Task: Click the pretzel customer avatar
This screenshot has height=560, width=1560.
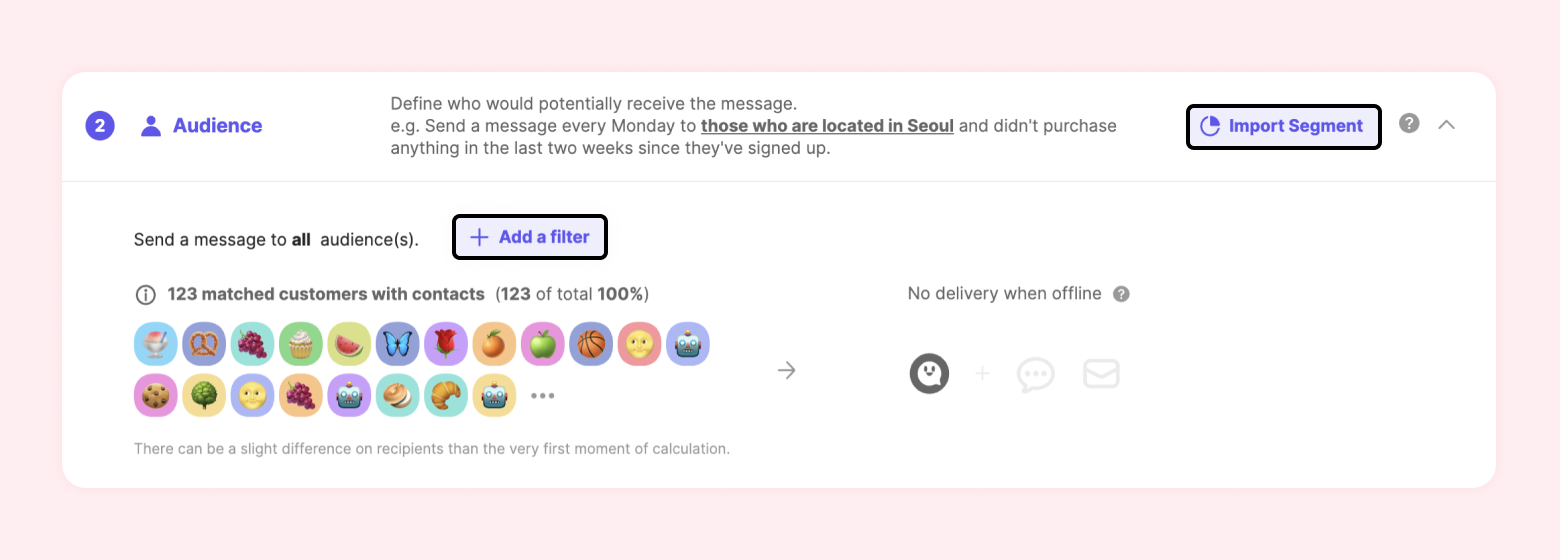Action: pyautogui.click(x=204, y=344)
